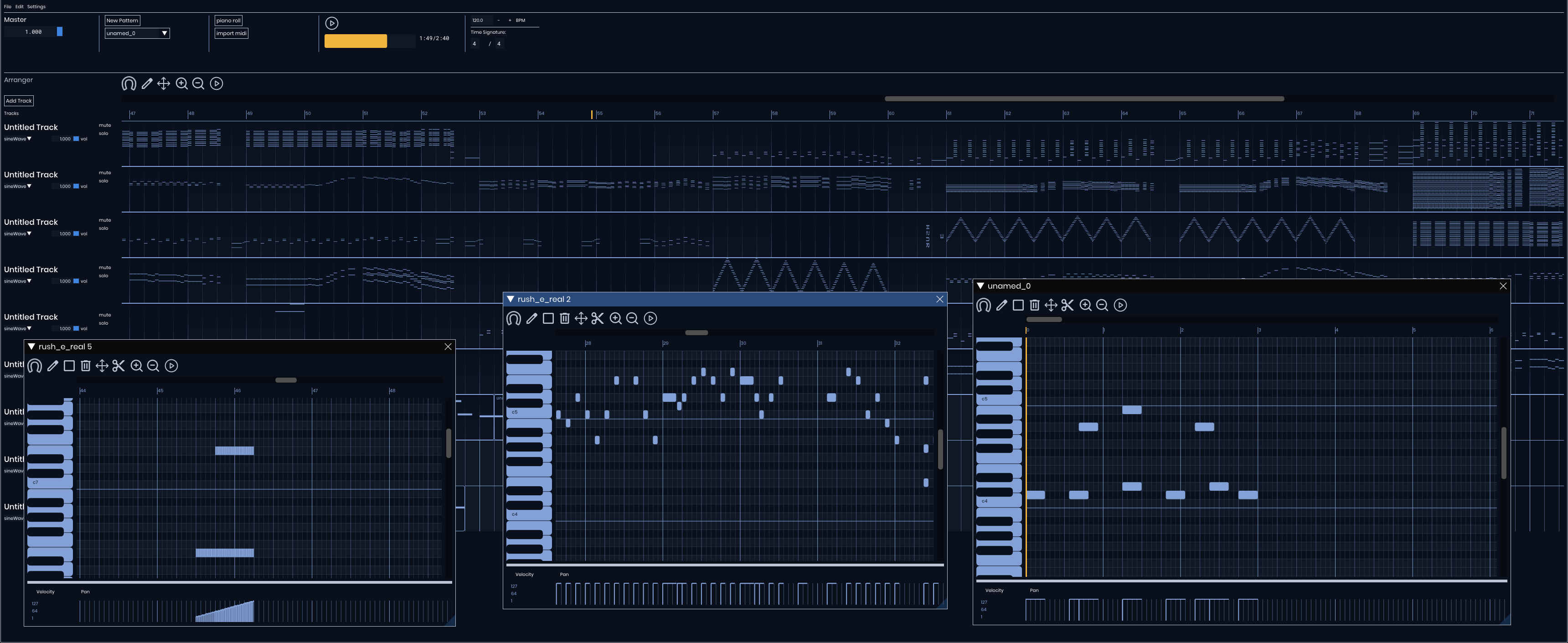
Task: Collapse the rush_e_real 5 editor via its triangle
Action: (31, 346)
